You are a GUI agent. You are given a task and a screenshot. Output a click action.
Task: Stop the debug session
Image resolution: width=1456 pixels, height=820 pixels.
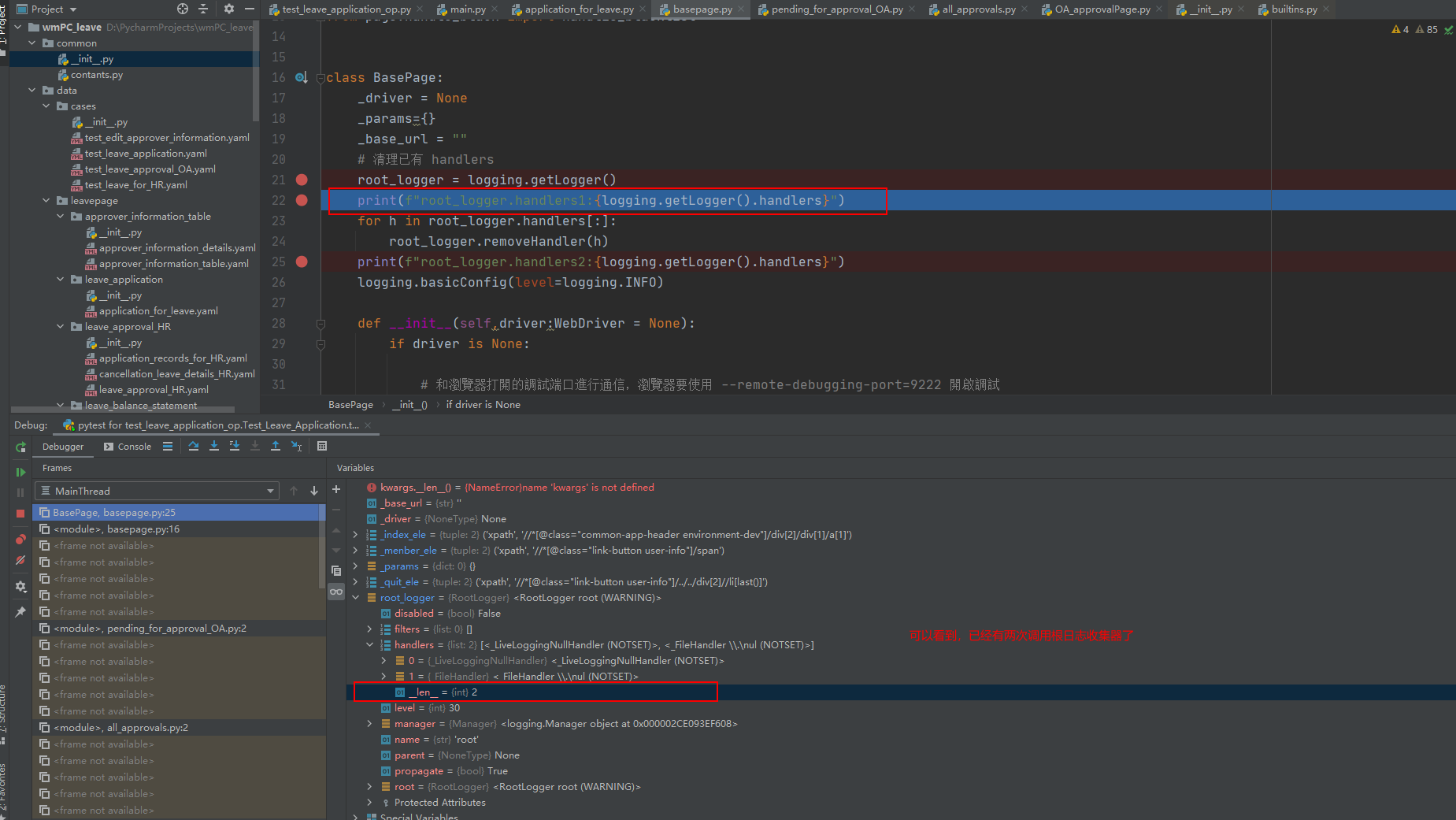(20, 514)
